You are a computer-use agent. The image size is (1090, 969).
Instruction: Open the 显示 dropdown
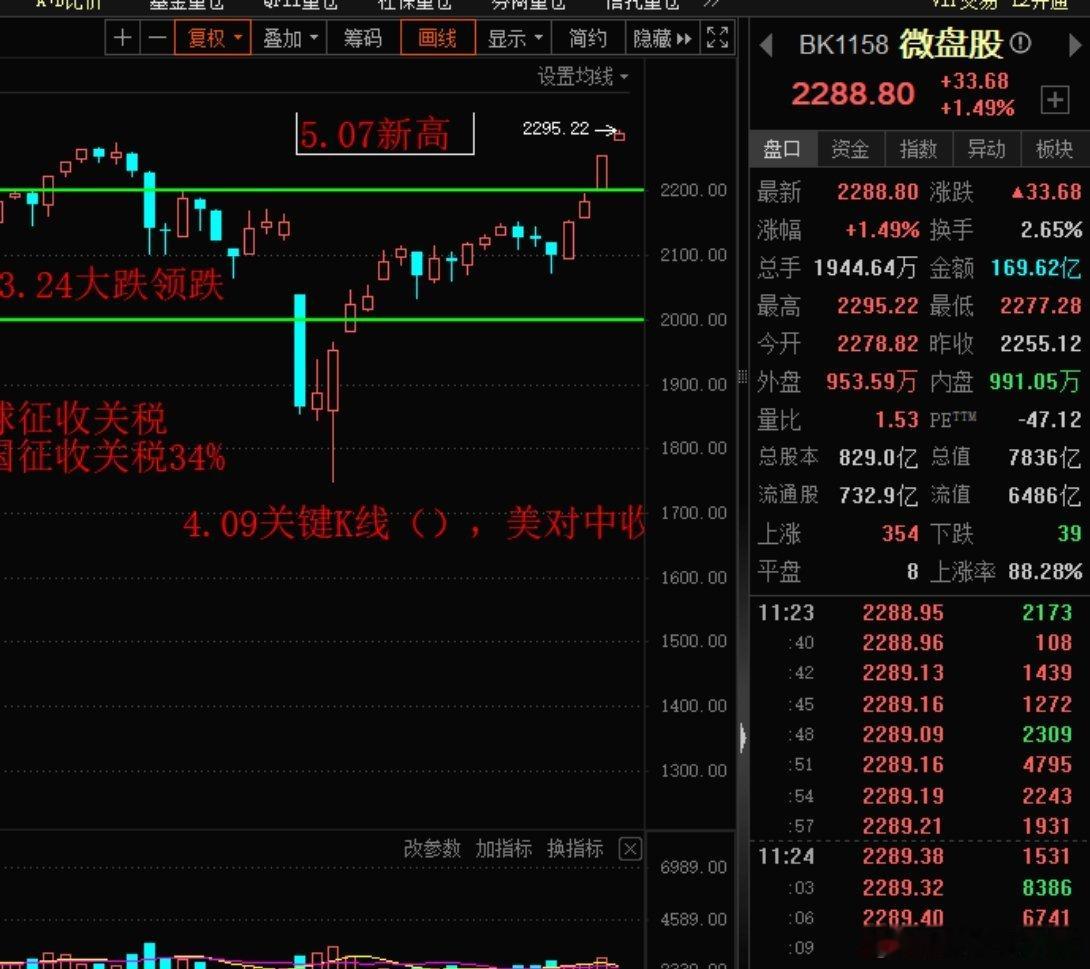(x=514, y=38)
